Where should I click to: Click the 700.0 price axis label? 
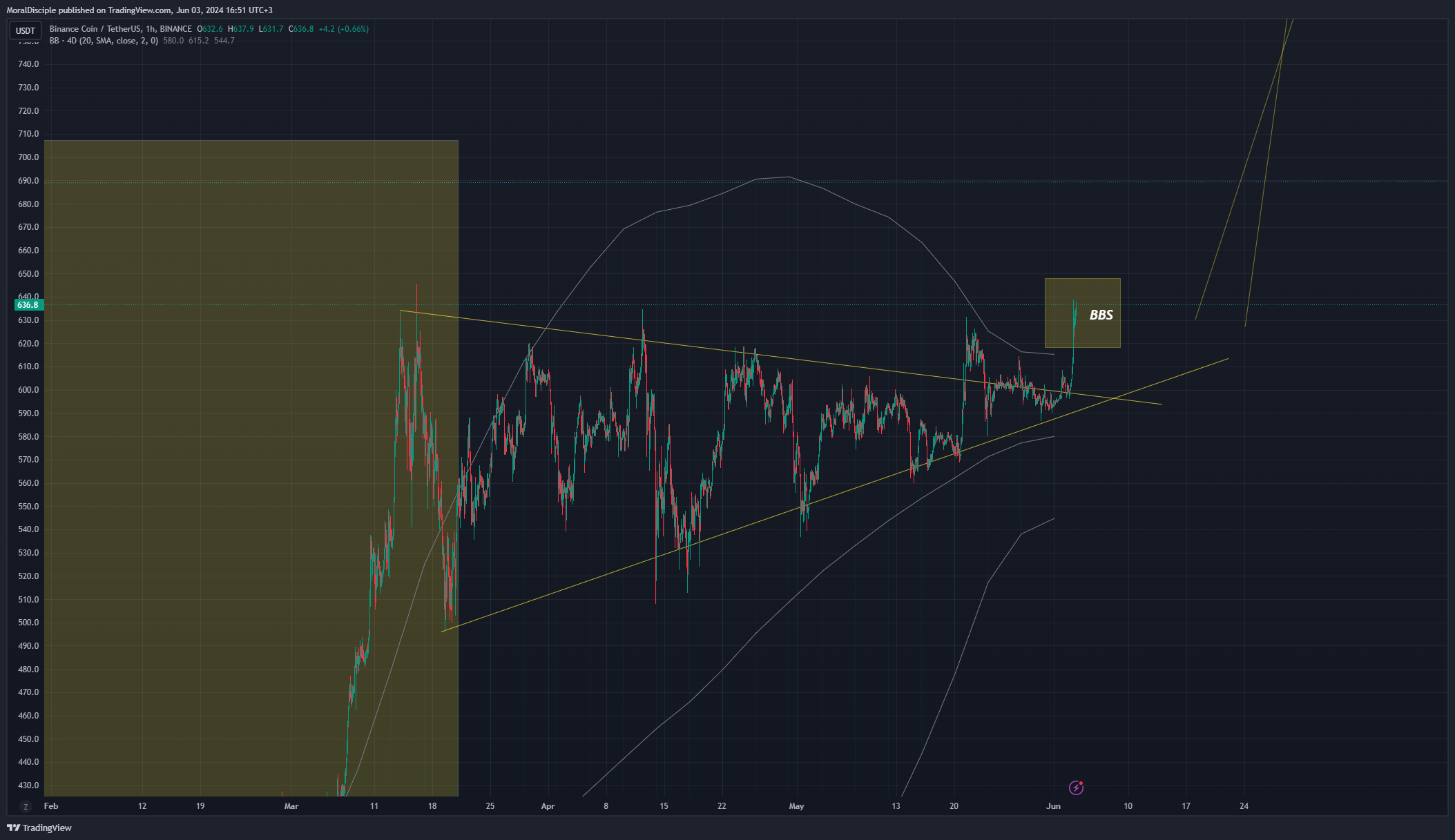pyautogui.click(x=28, y=157)
